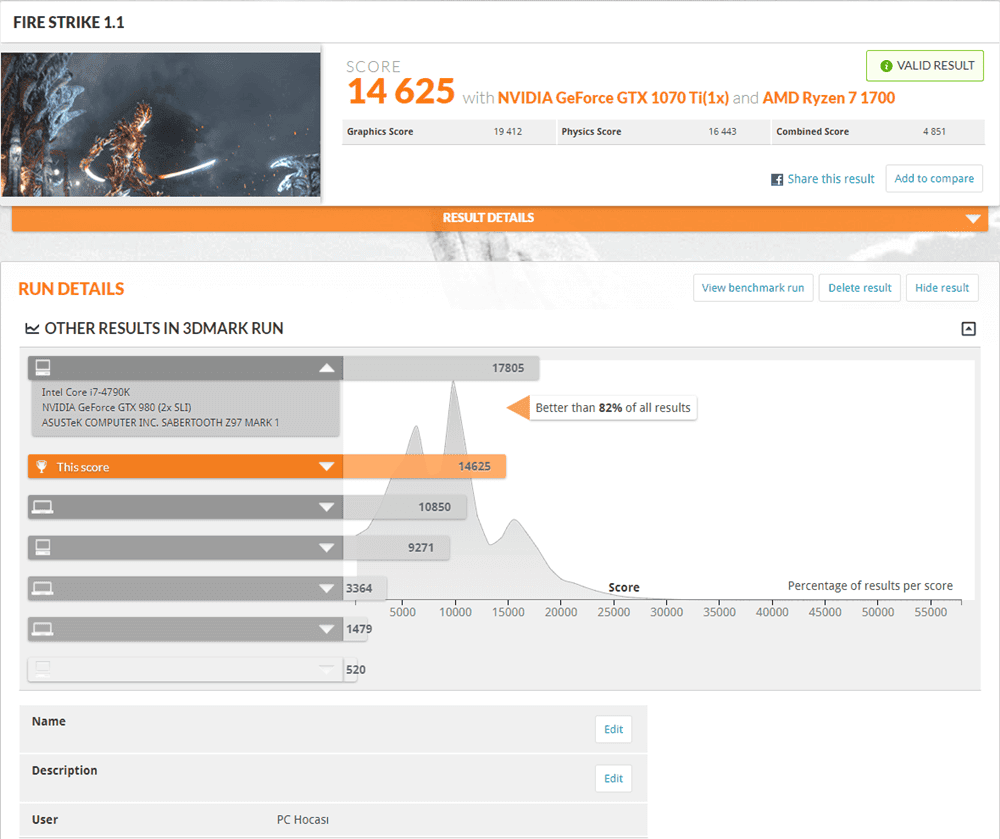Screen dimensions: 1000x839
Task: Click the green Valid Result info icon
Action: [886, 66]
